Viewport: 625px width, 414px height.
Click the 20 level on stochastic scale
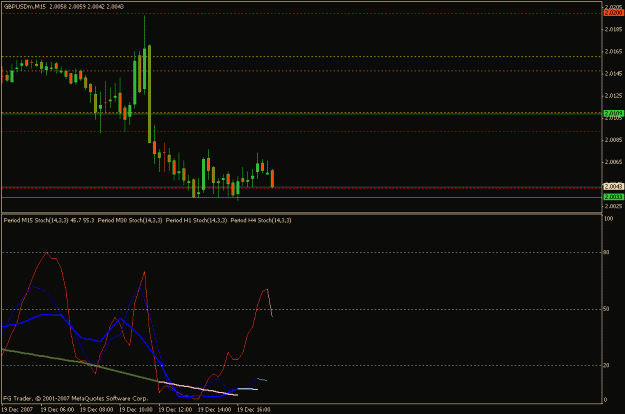pyautogui.click(x=607, y=365)
